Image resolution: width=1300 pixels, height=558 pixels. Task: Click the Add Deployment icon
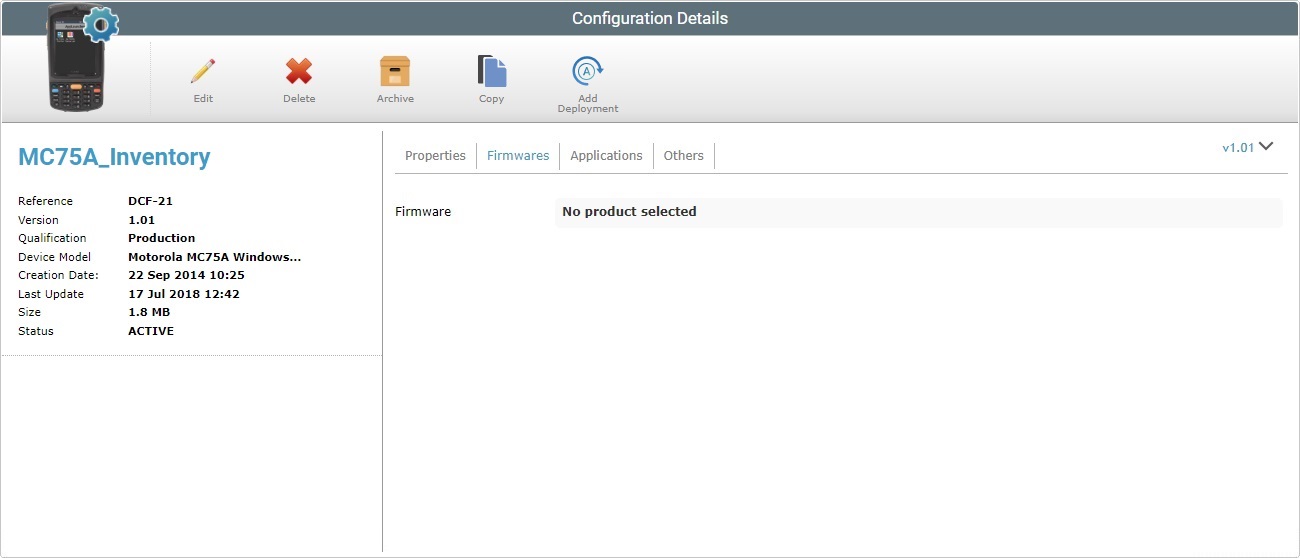click(588, 71)
